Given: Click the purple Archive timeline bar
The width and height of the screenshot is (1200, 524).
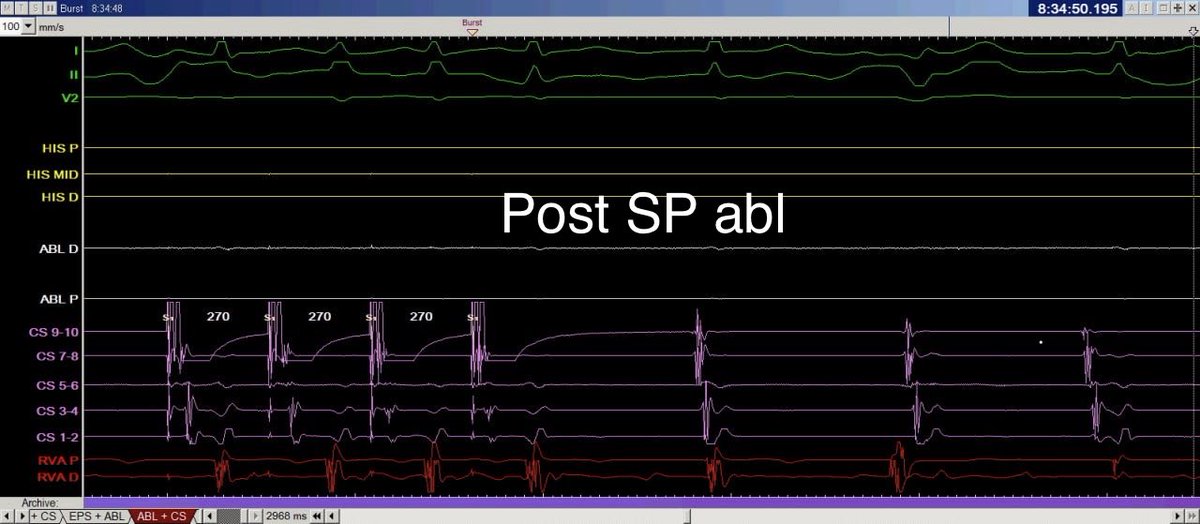Looking at the screenshot, I should click(x=642, y=502).
